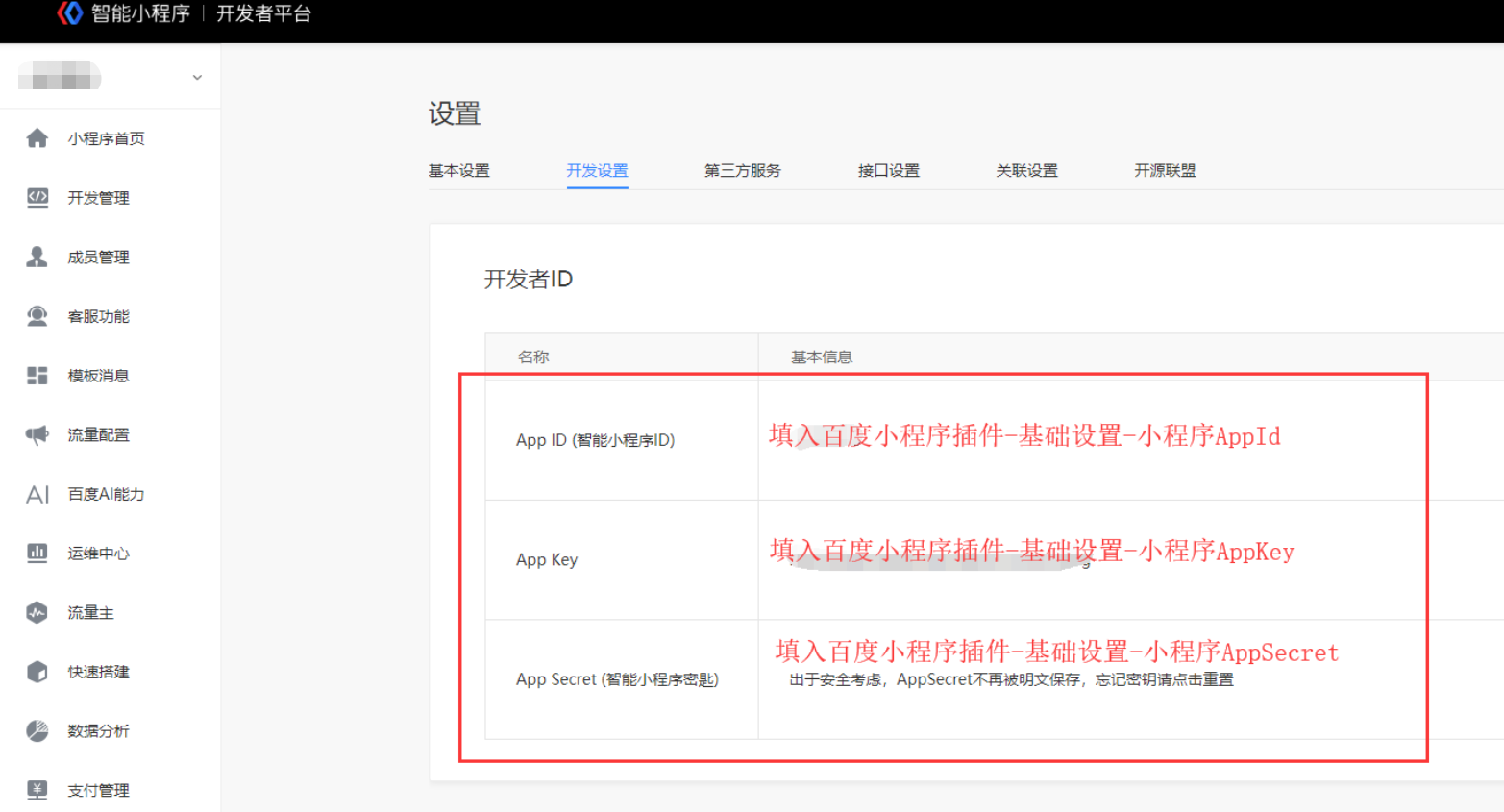Click the 快速搭建 cube icon
Screen dimensions: 1504x812
(37, 672)
